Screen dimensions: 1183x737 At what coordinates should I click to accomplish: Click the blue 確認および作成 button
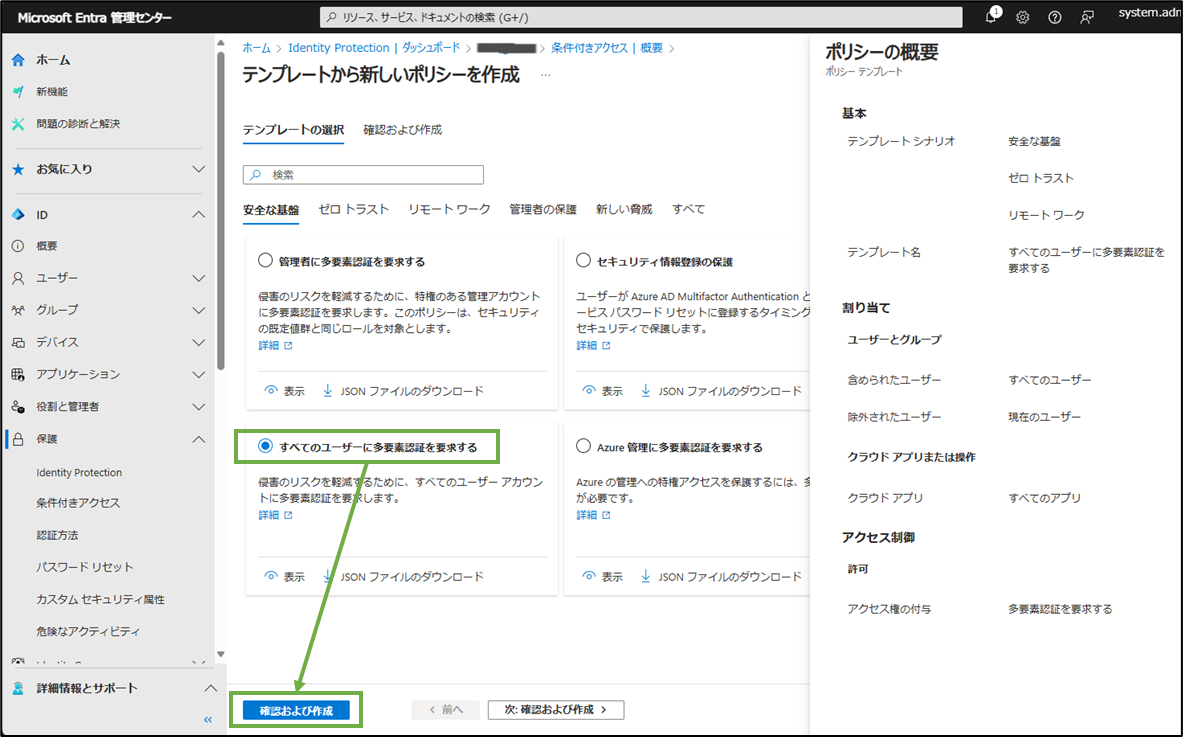pyautogui.click(x=296, y=710)
